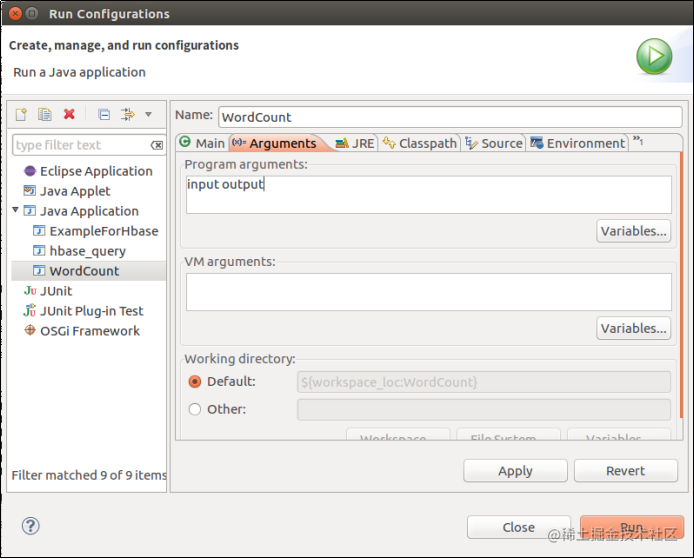The height and width of the screenshot is (559, 694).
Task: Click the help question mark icon
Action: click(30, 526)
